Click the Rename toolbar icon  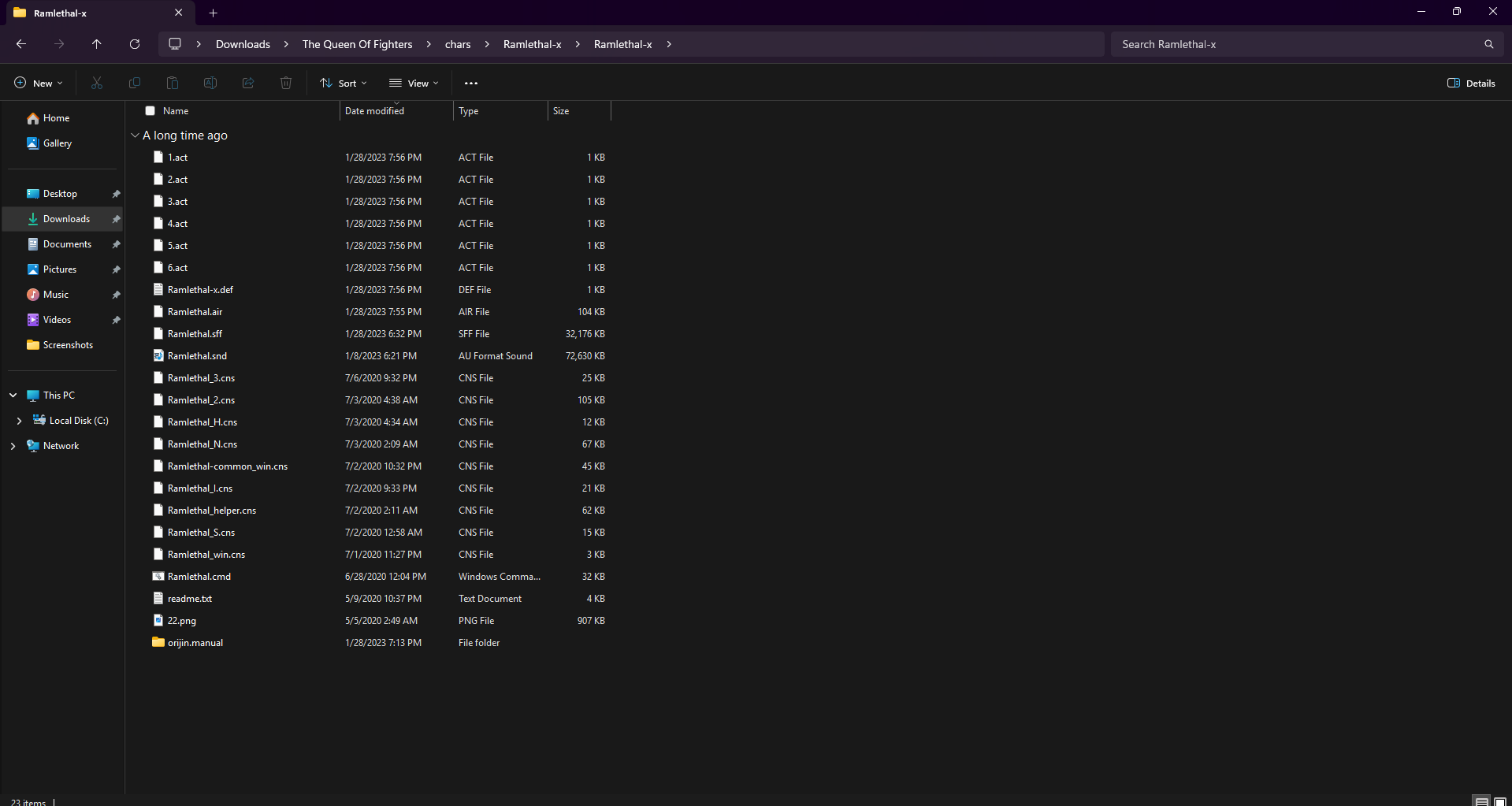point(210,83)
